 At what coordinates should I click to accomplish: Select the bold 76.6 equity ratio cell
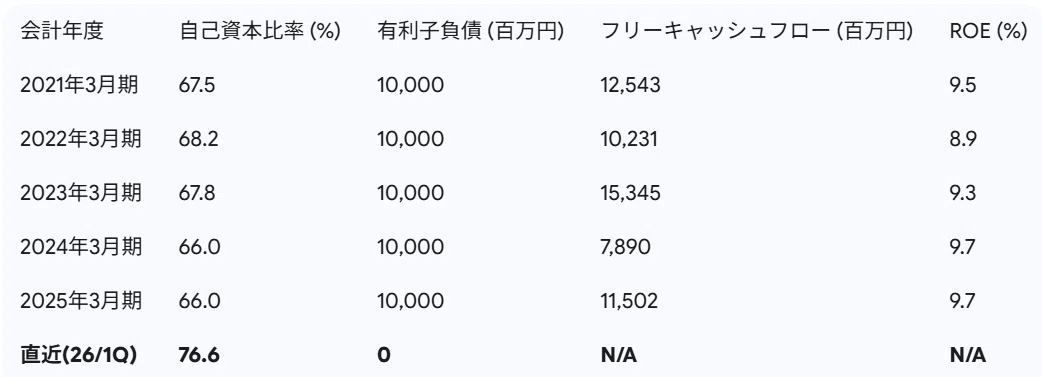click(x=199, y=355)
